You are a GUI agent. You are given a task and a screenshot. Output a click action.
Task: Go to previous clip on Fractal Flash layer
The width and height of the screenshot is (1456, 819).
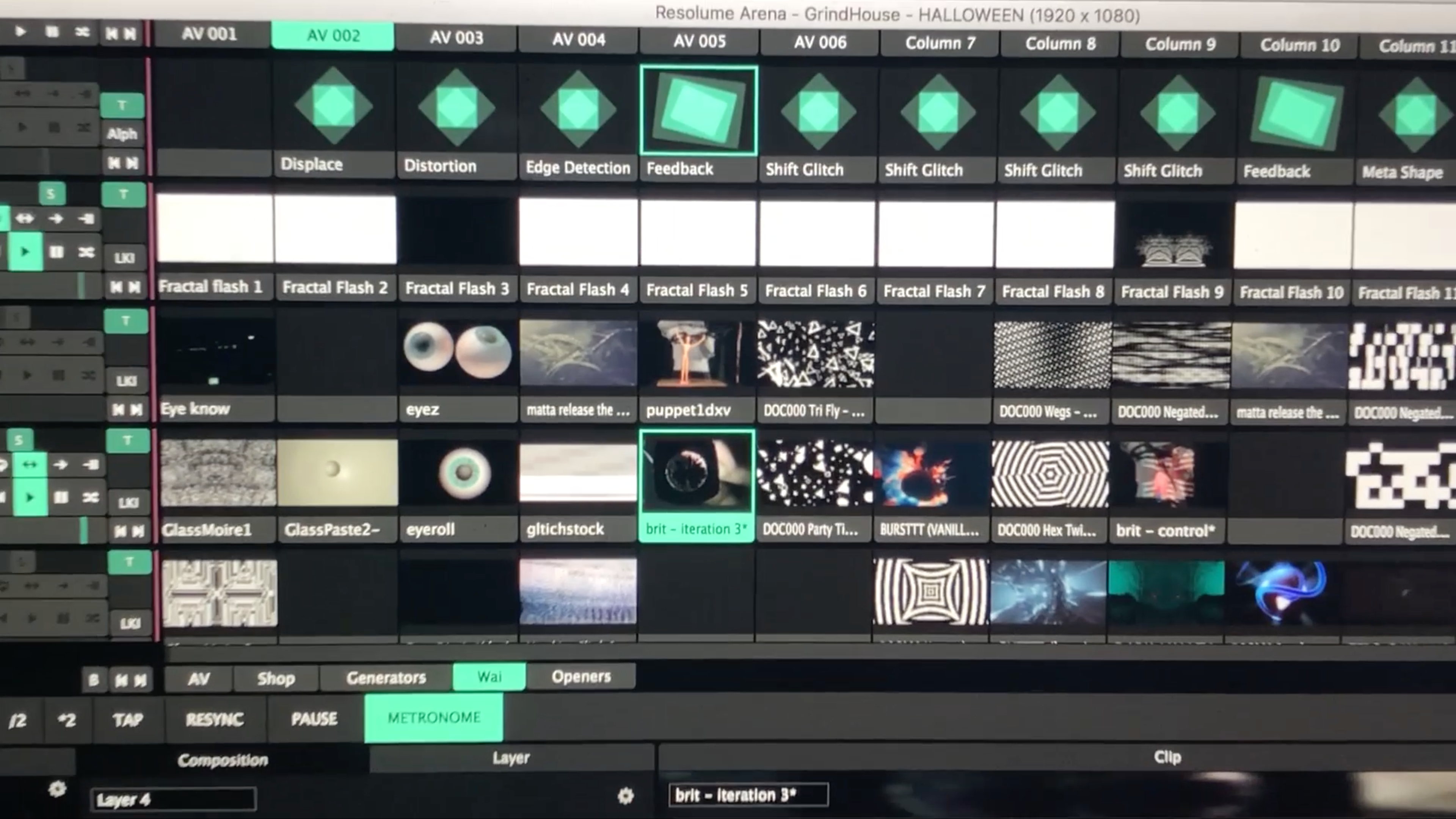116,287
